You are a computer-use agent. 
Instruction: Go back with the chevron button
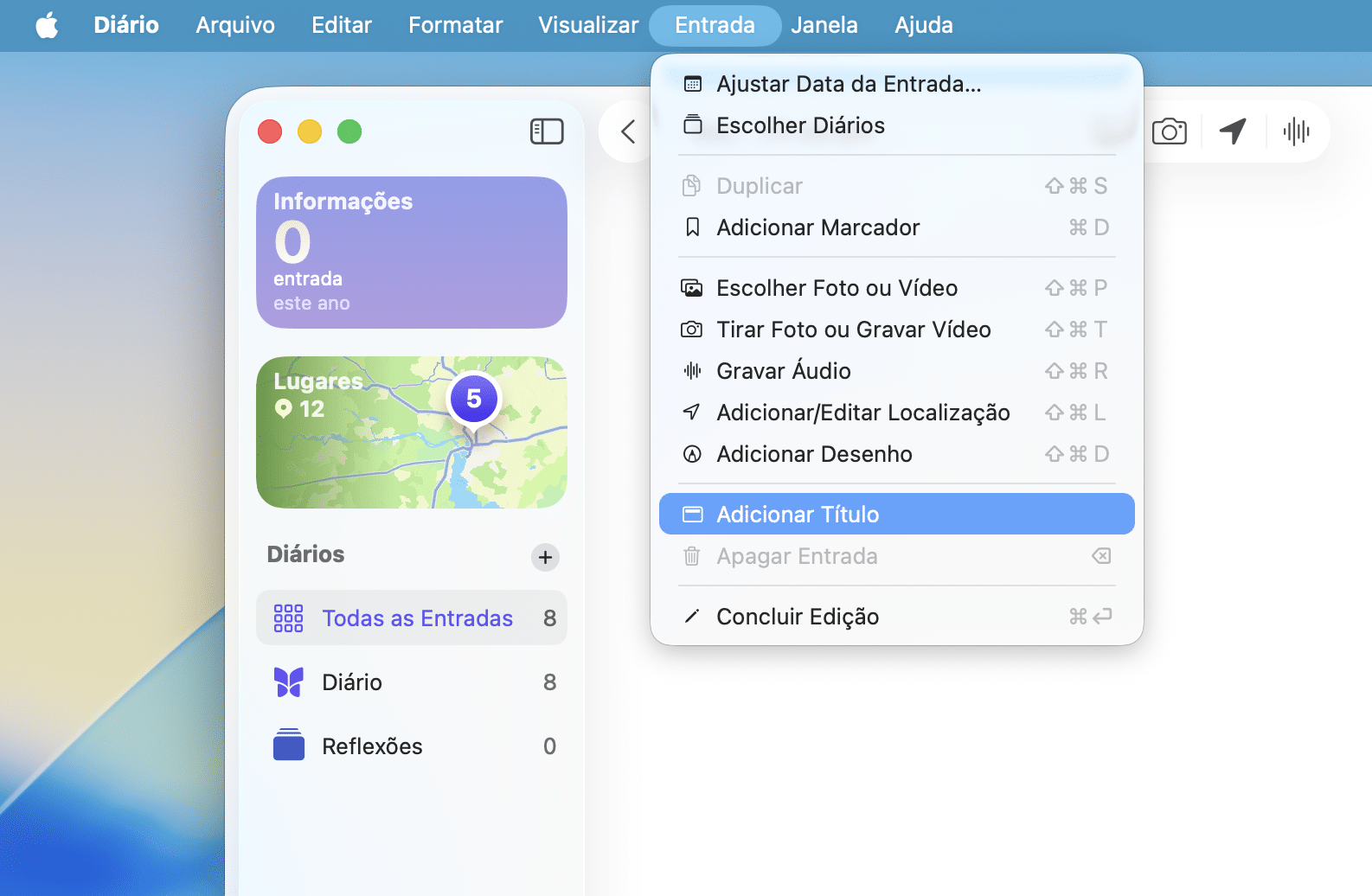pos(629,131)
